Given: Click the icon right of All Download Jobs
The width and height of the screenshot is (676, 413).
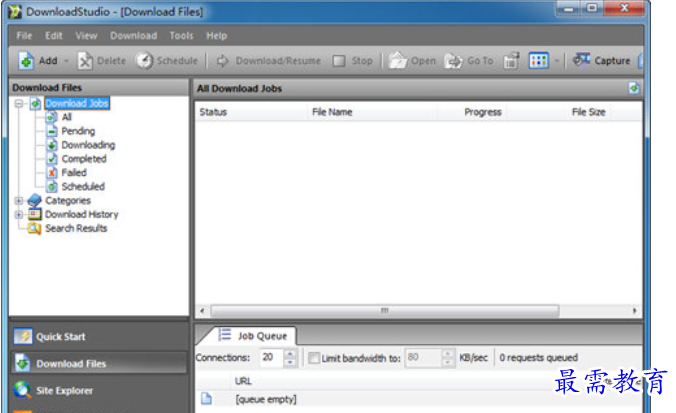Looking at the screenshot, I should click(633, 88).
